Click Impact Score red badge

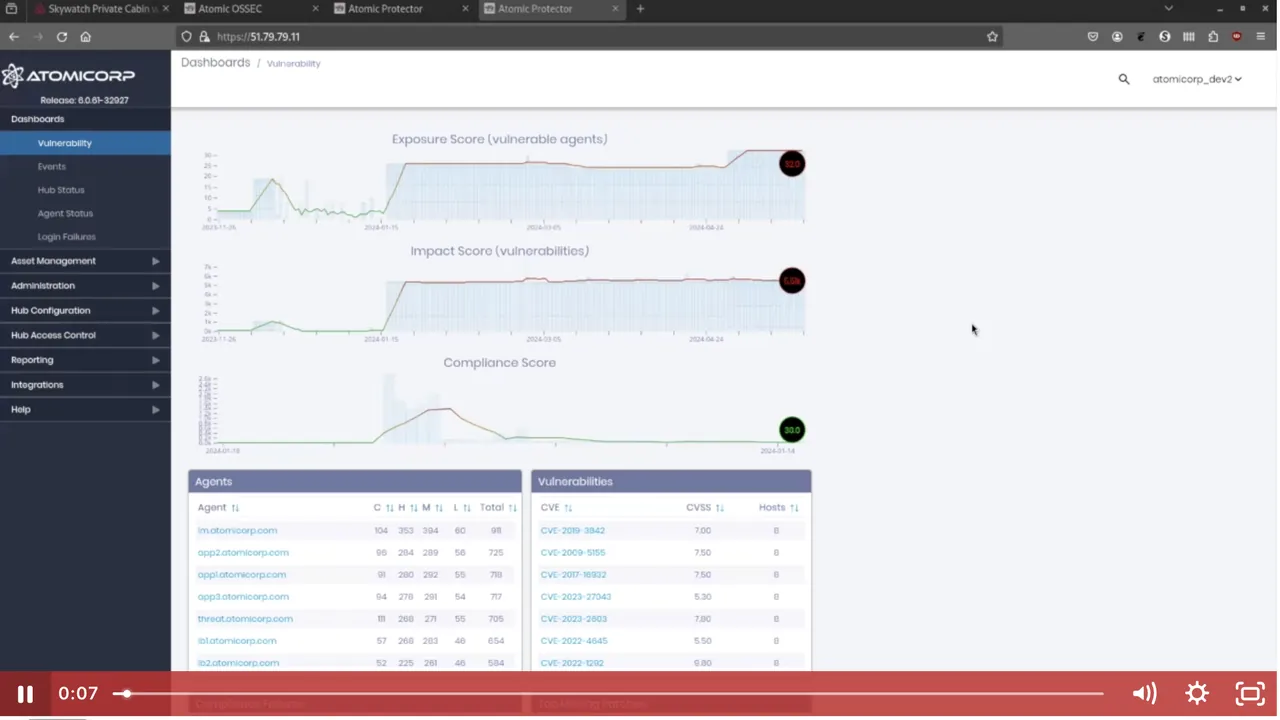[792, 281]
